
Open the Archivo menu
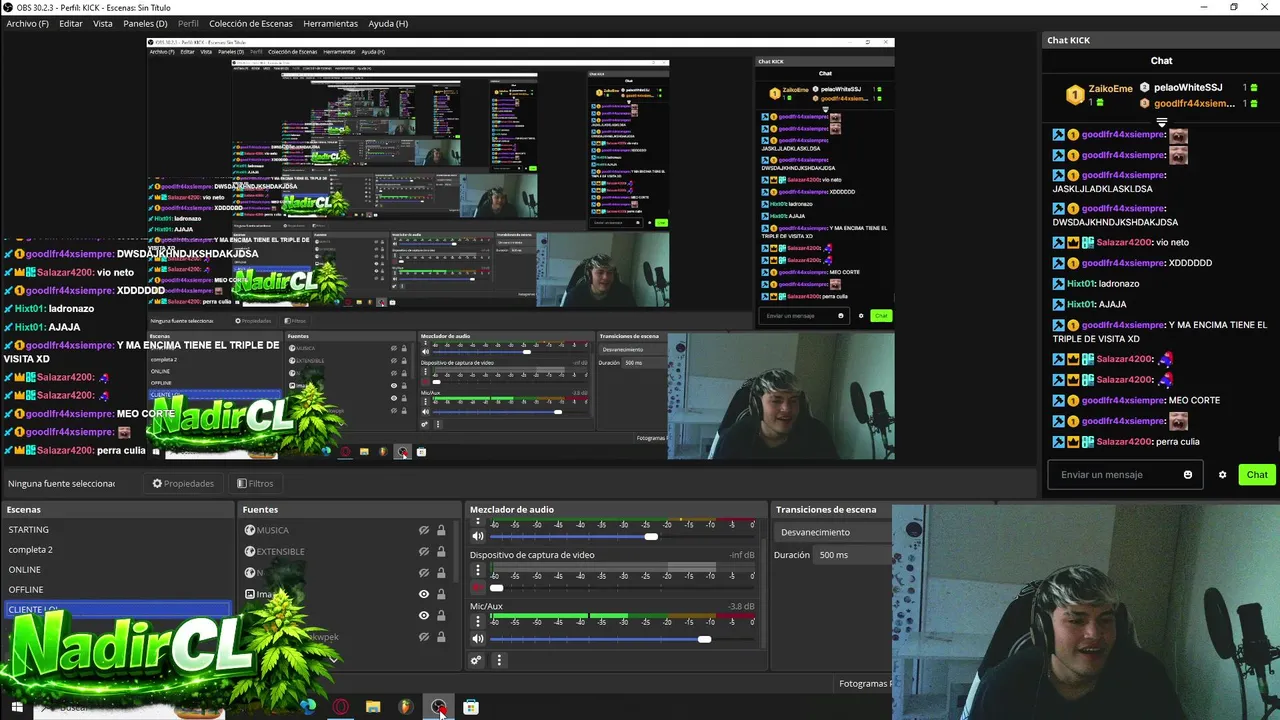pyautogui.click(x=28, y=23)
